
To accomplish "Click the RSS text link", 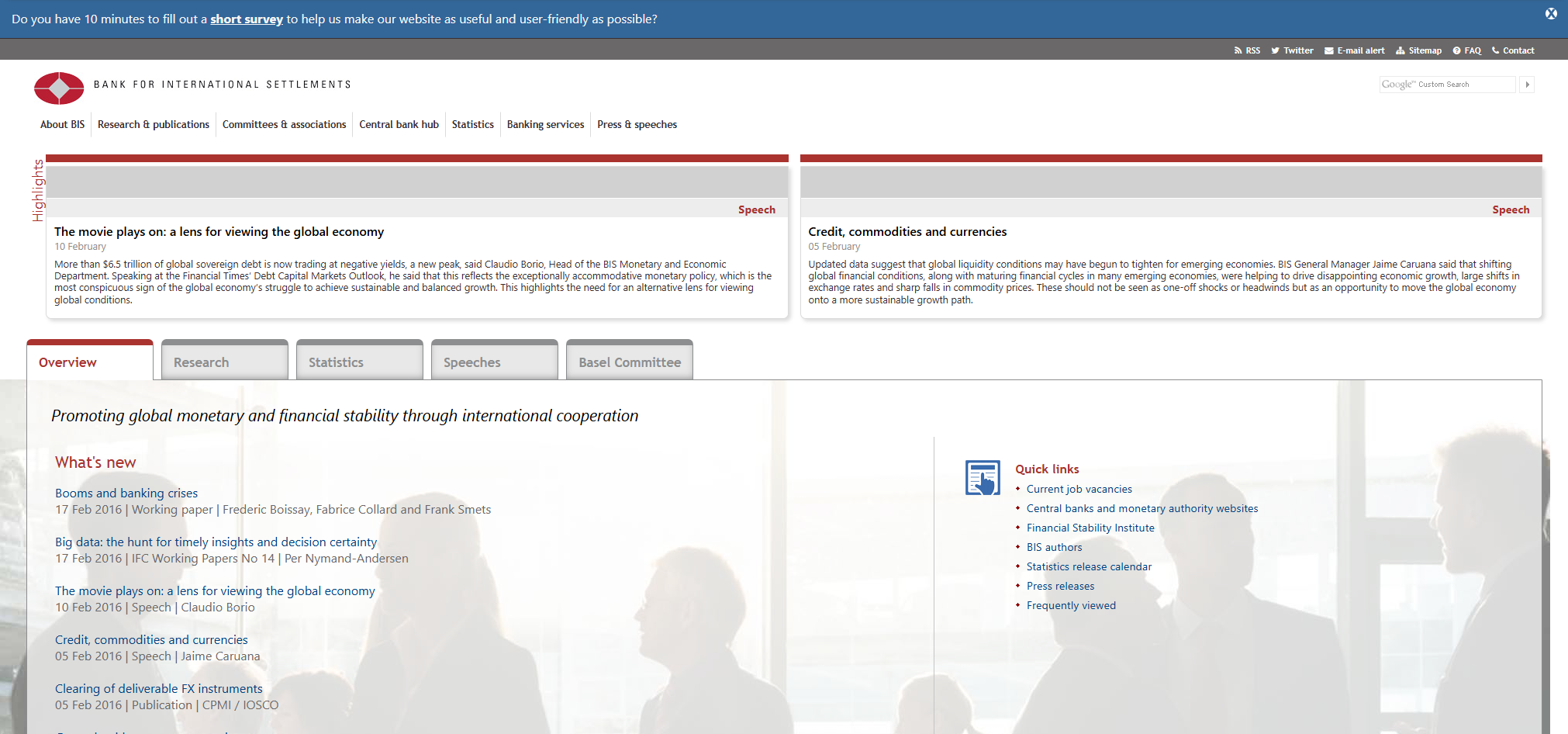I will coord(1253,50).
